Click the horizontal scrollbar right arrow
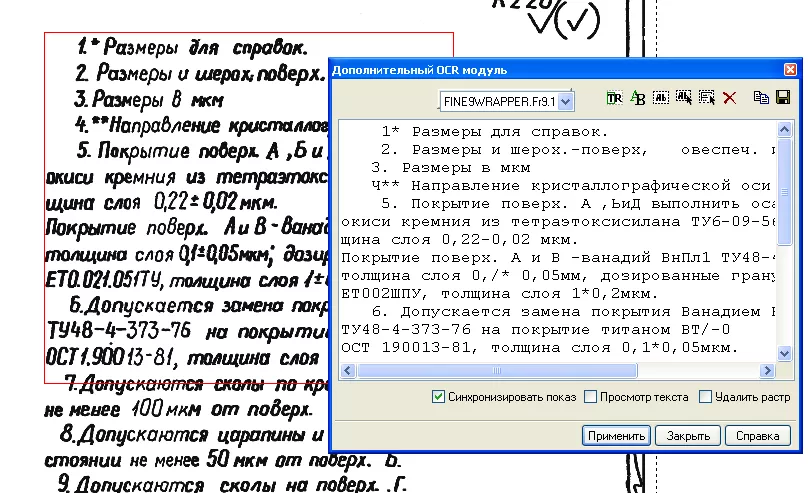The width and height of the screenshot is (810, 493). pos(768,371)
